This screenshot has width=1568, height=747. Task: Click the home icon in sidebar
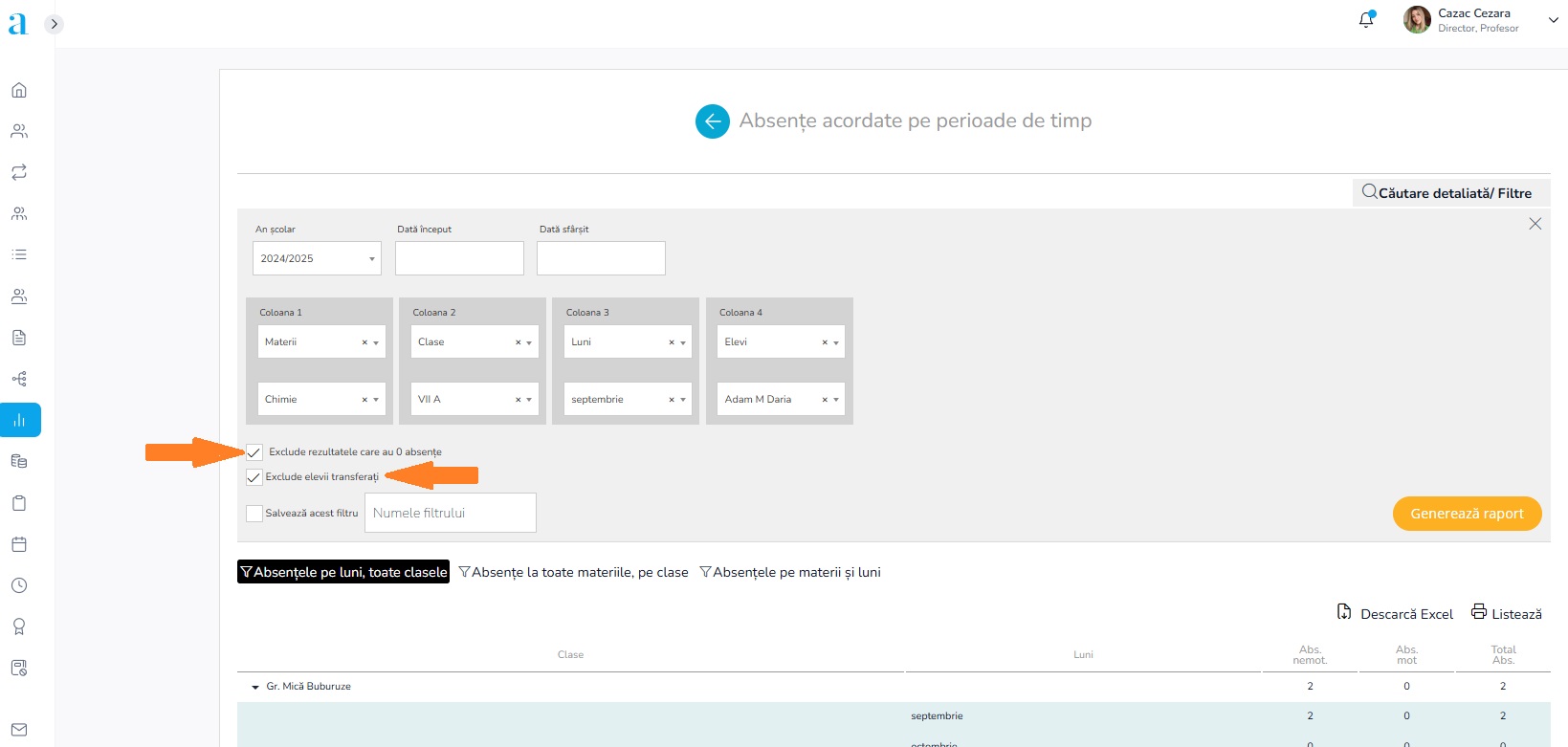19,91
